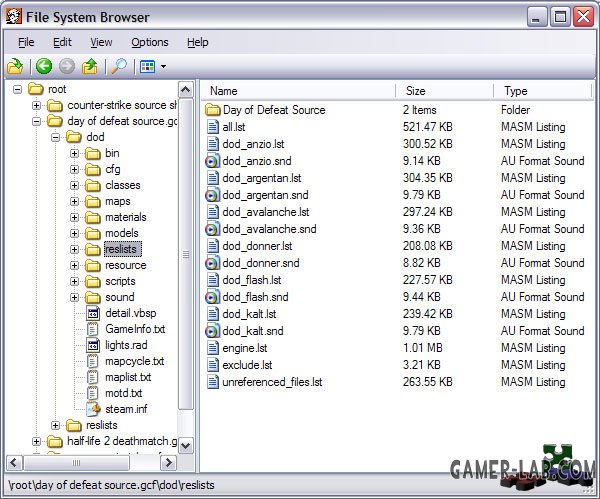
Task: Click the lights.rad file icon
Action: click(93, 345)
